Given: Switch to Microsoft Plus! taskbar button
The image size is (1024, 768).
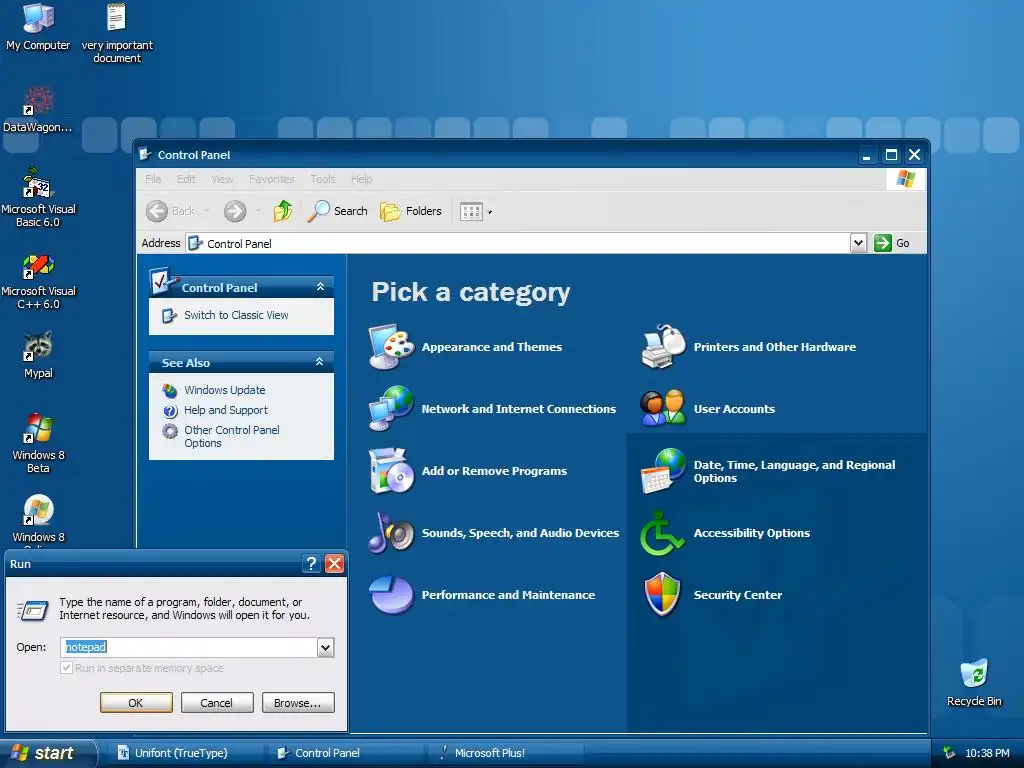Looking at the screenshot, I should pyautogui.click(x=506, y=753).
